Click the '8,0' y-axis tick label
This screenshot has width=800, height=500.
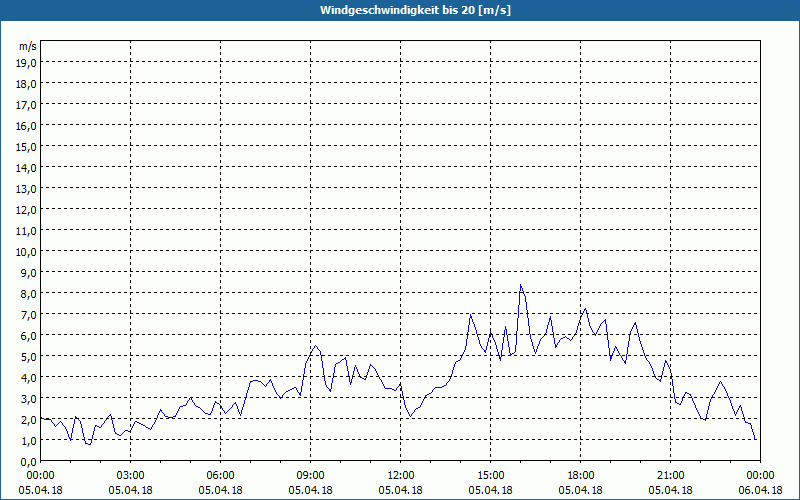28,294
